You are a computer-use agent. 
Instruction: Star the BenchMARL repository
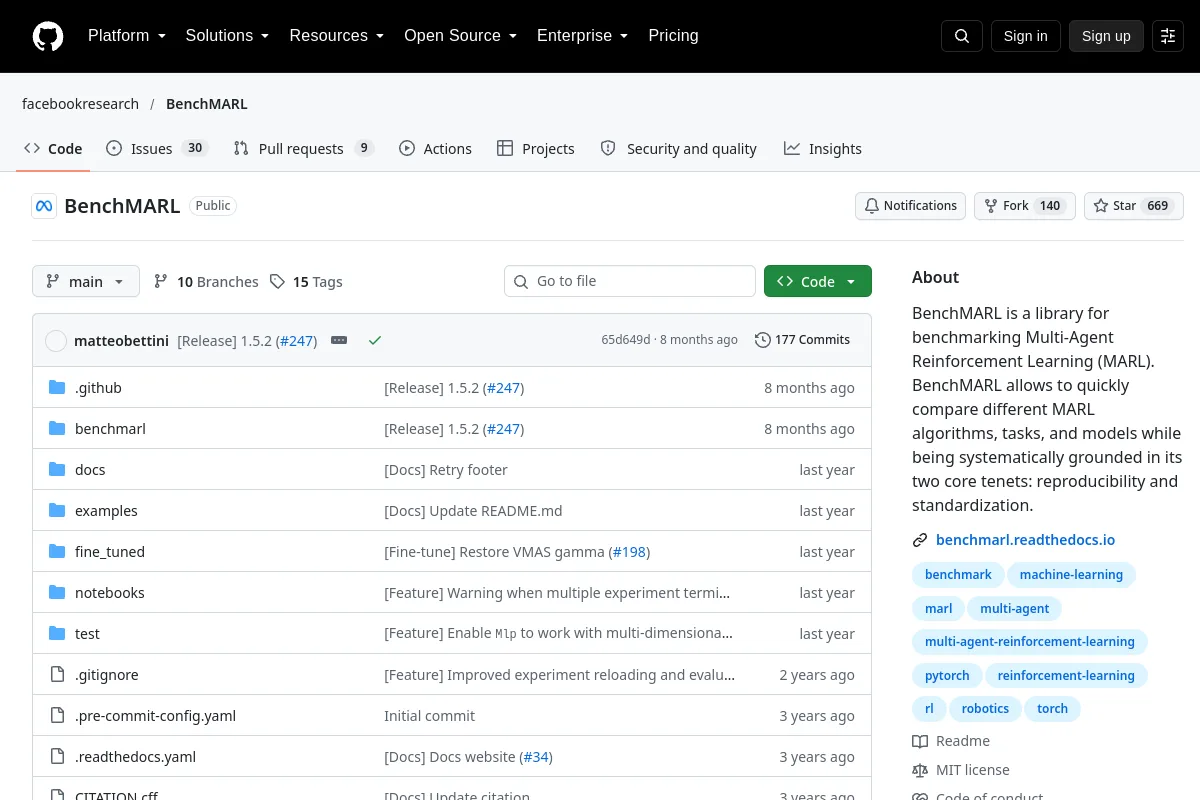coord(1134,206)
